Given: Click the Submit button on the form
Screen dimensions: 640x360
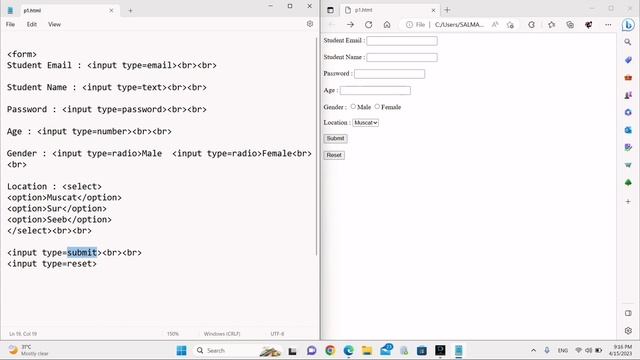Looking at the screenshot, I should (336, 138).
